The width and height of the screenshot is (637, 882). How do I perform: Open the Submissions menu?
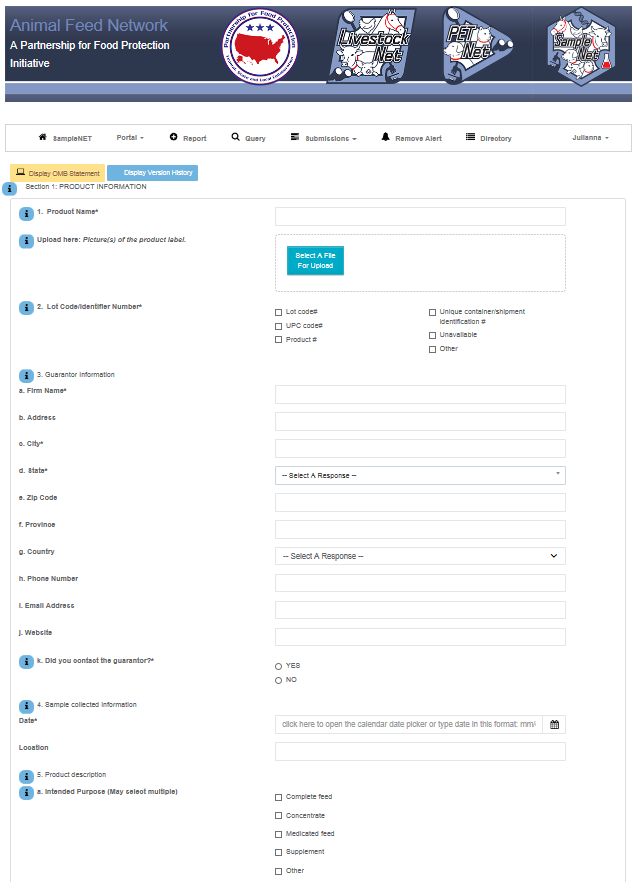[323, 138]
